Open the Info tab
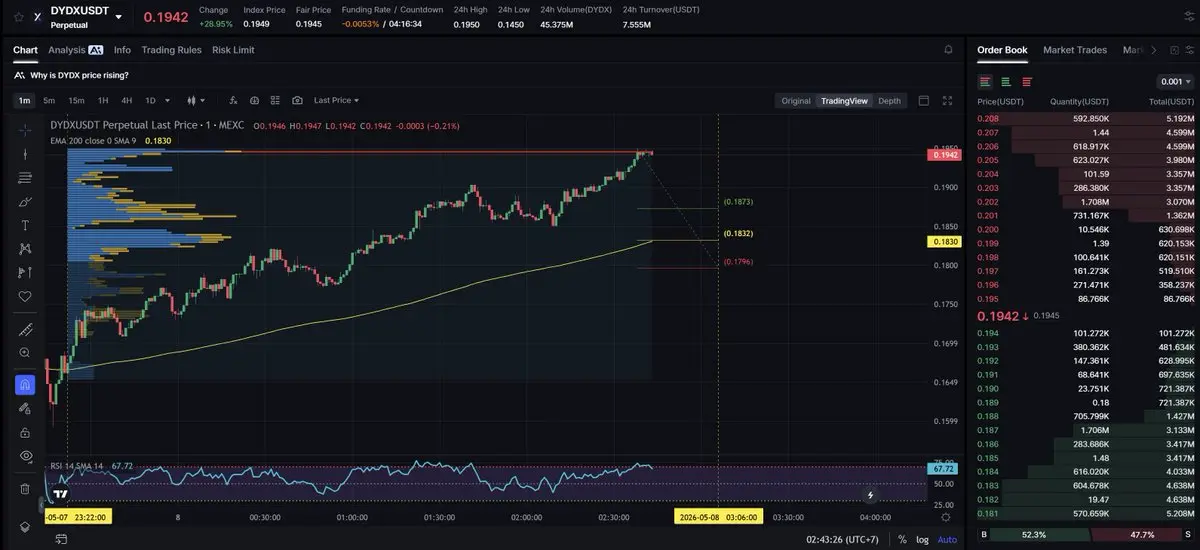The image size is (1200, 550). click(122, 49)
